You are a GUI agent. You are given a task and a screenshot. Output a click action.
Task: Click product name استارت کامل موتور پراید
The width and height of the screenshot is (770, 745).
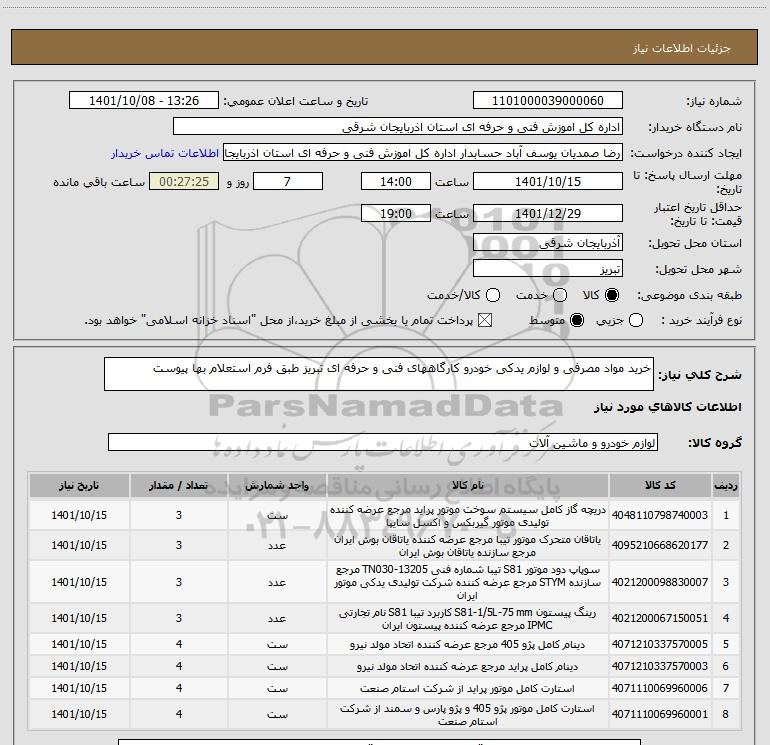tap(468, 689)
